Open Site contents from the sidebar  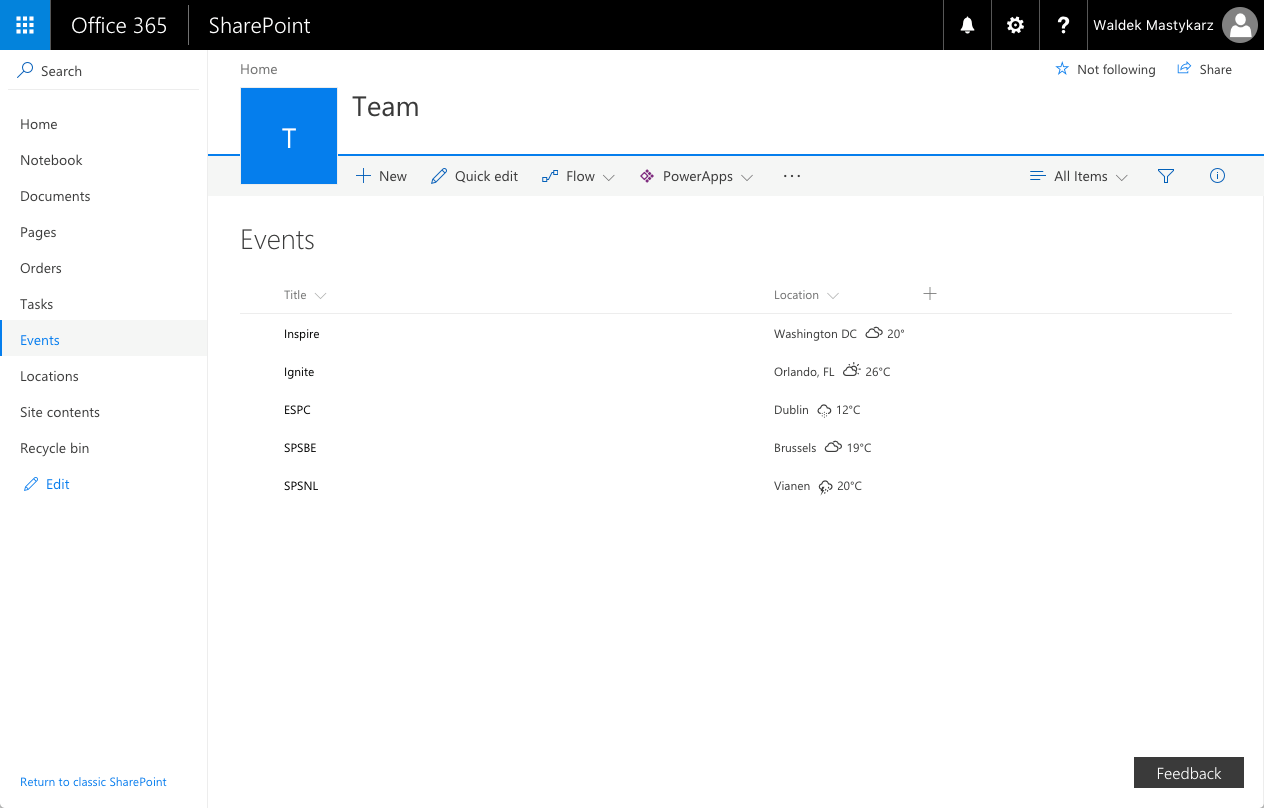click(x=59, y=411)
